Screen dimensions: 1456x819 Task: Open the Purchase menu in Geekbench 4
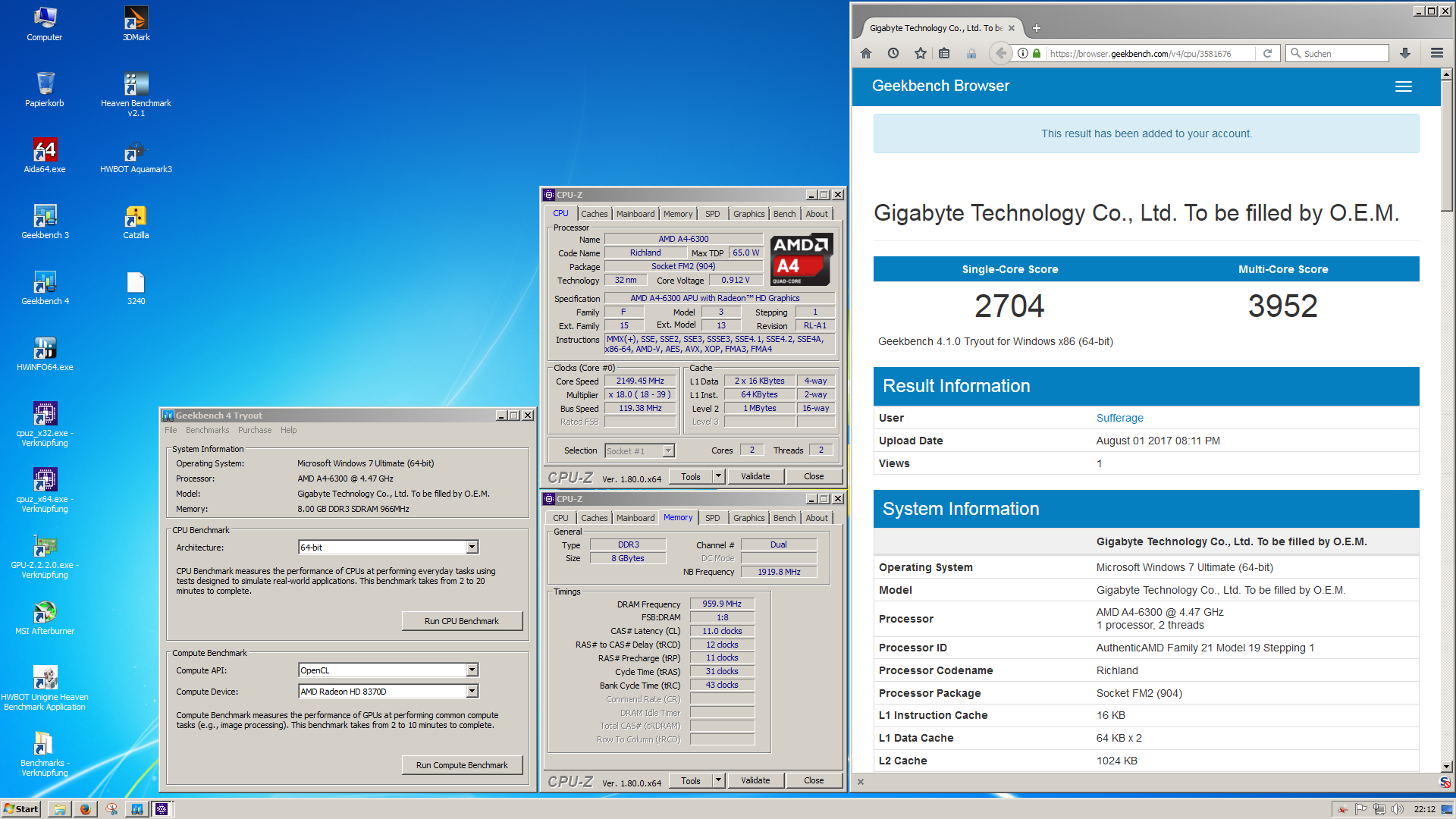coord(255,430)
